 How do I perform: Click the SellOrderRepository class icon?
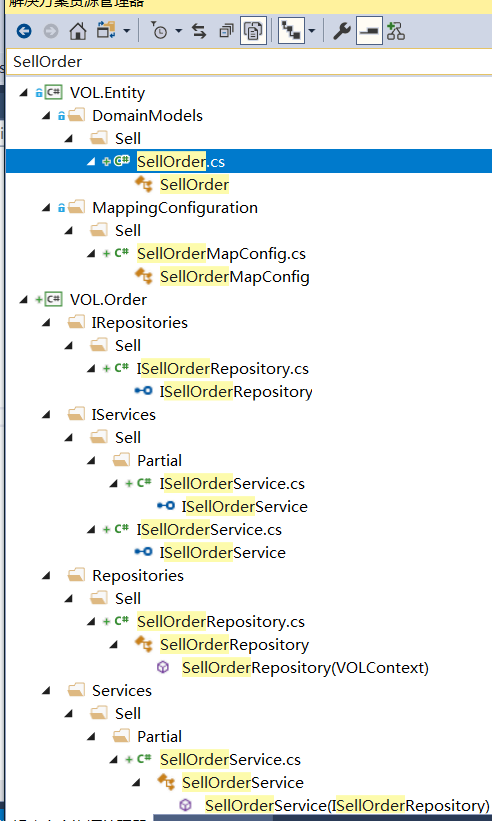[x=144, y=644]
